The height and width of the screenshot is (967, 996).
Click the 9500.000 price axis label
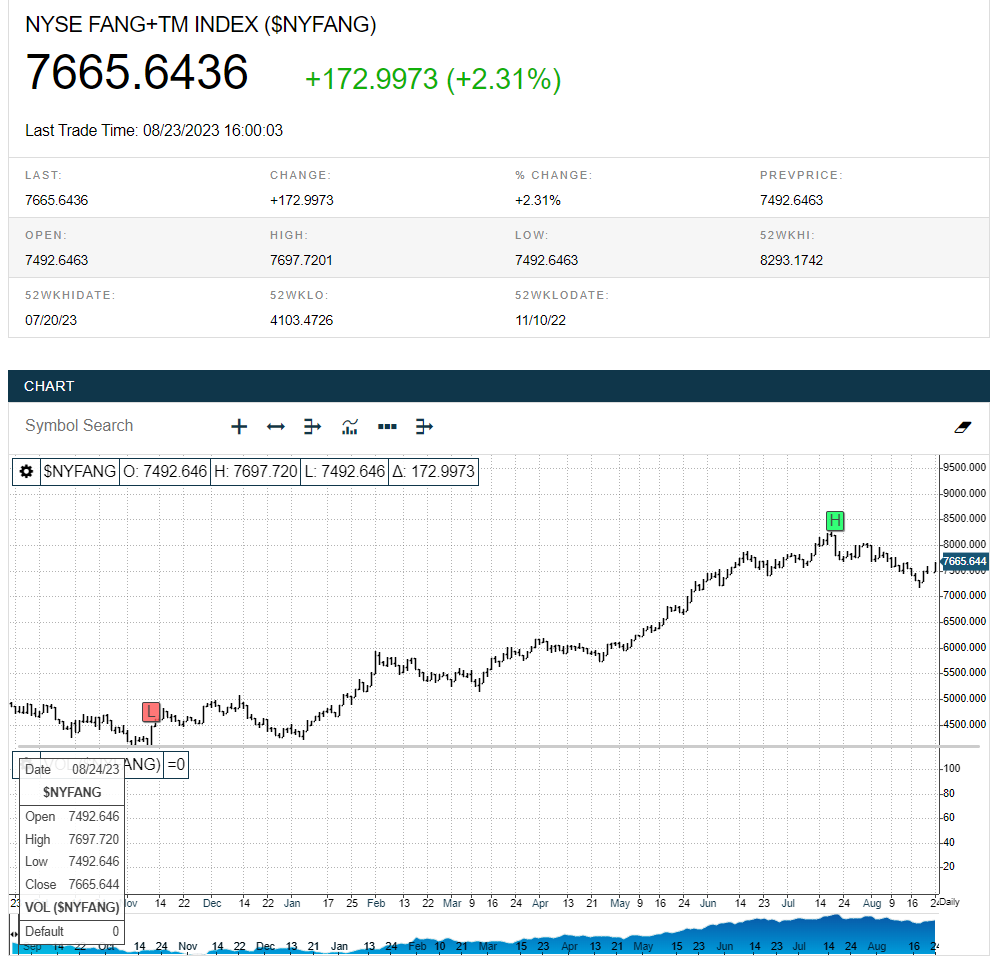coord(964,468)
